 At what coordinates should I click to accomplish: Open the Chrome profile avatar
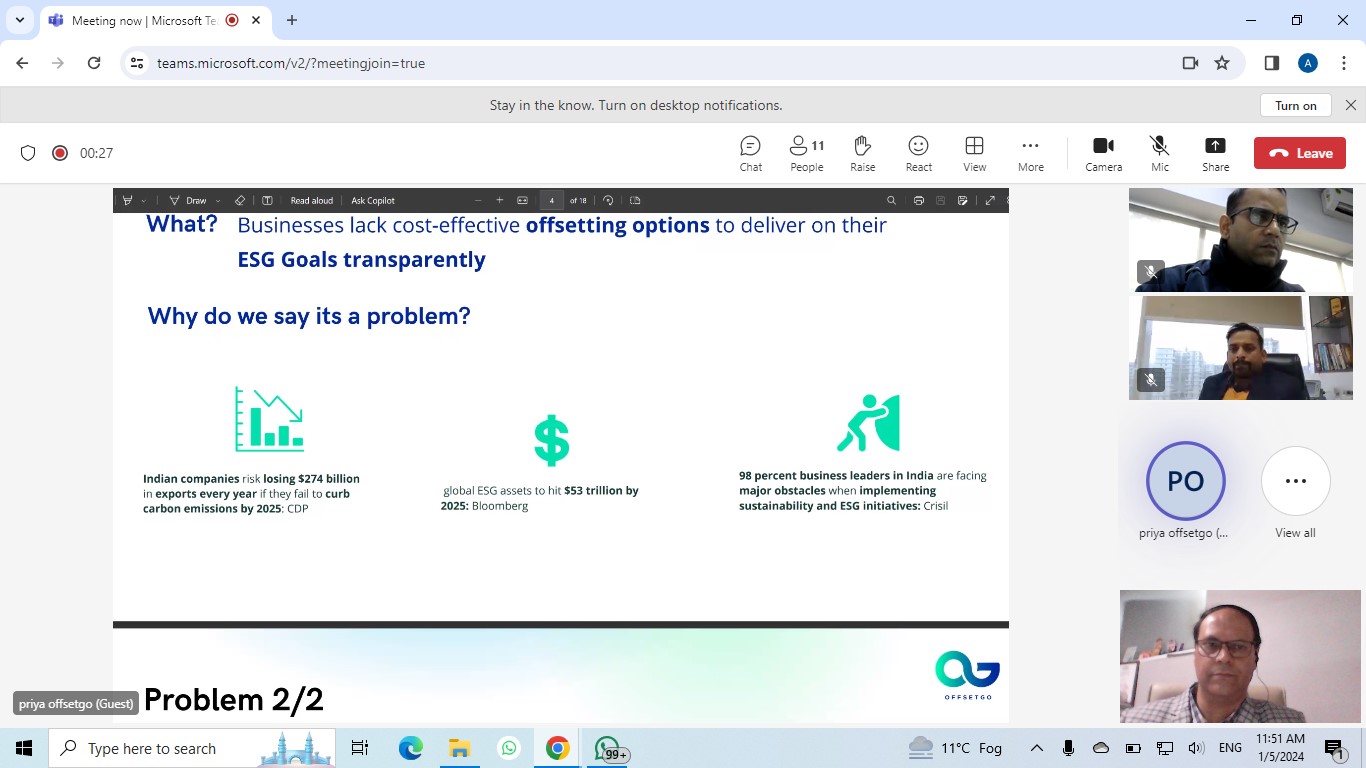click(x=1308, y=63)
